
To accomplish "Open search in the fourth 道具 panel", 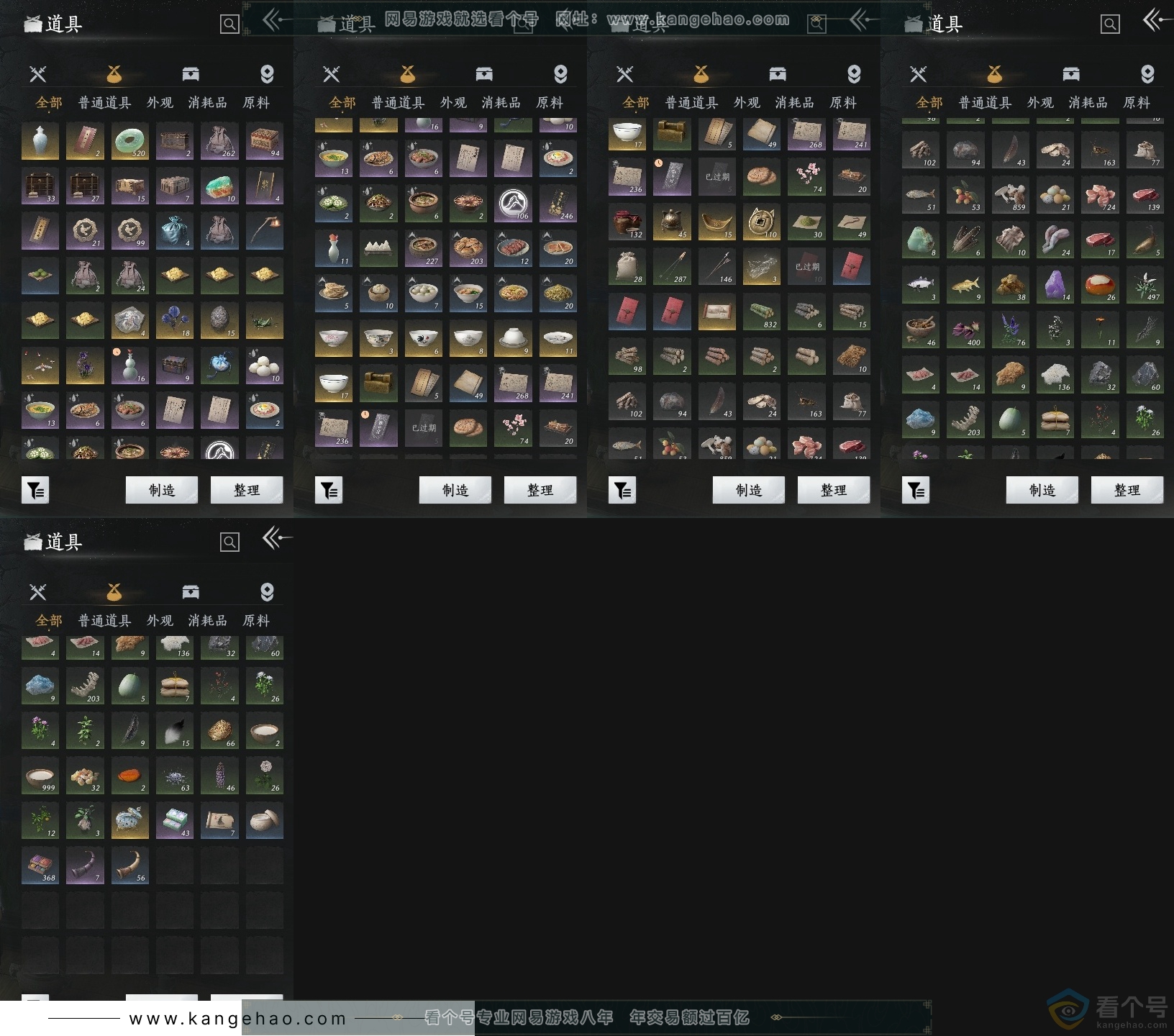I will click(x=1110, y=24).
